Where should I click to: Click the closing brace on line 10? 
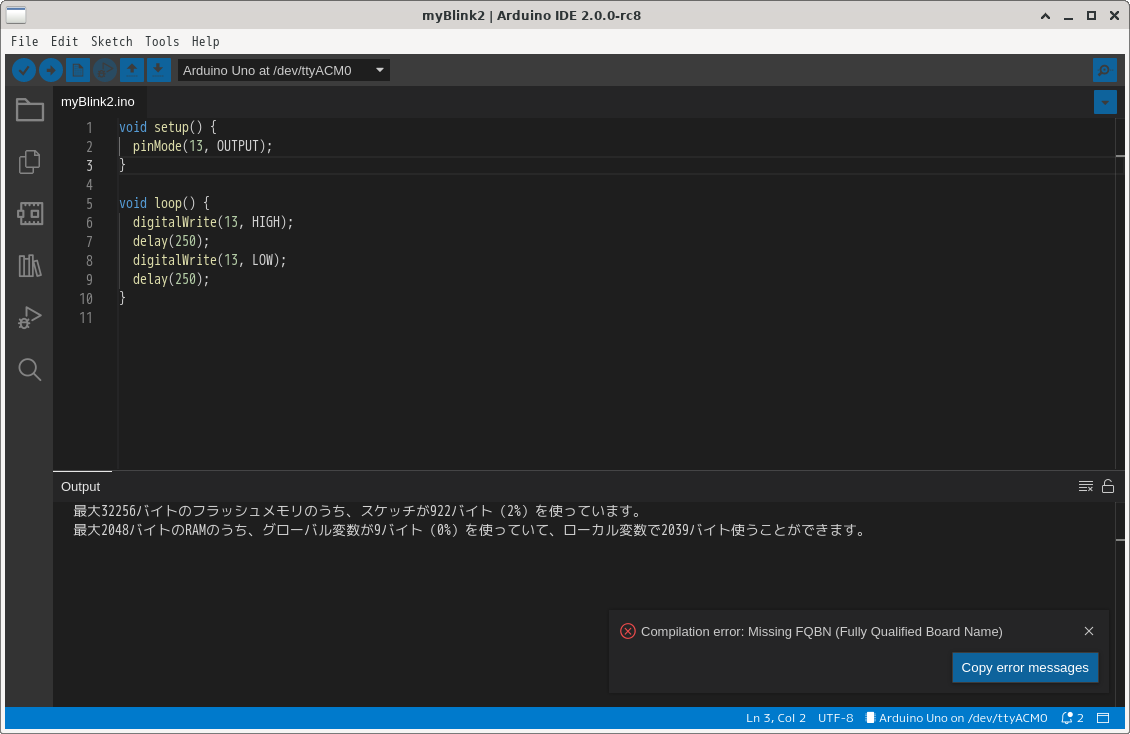[x=123, y=298]
